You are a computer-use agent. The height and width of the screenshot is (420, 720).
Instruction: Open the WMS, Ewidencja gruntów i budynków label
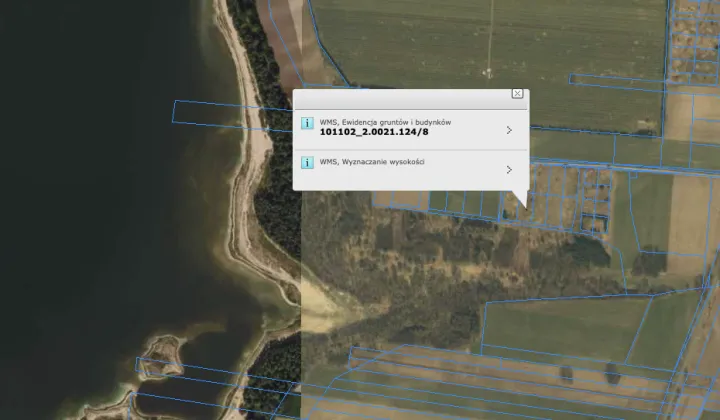pos(385,121)
